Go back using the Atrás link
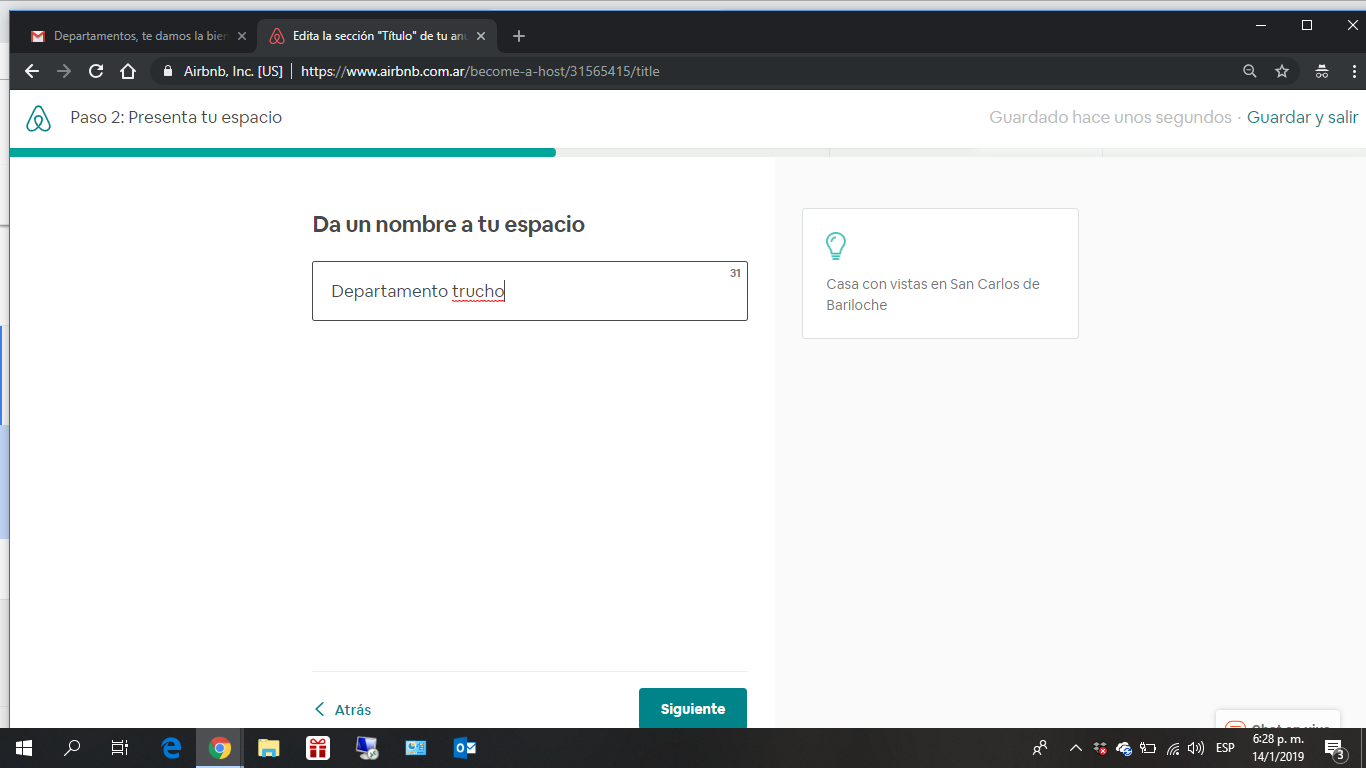Viewport: 1366px width, 768px height. (343, 709)
